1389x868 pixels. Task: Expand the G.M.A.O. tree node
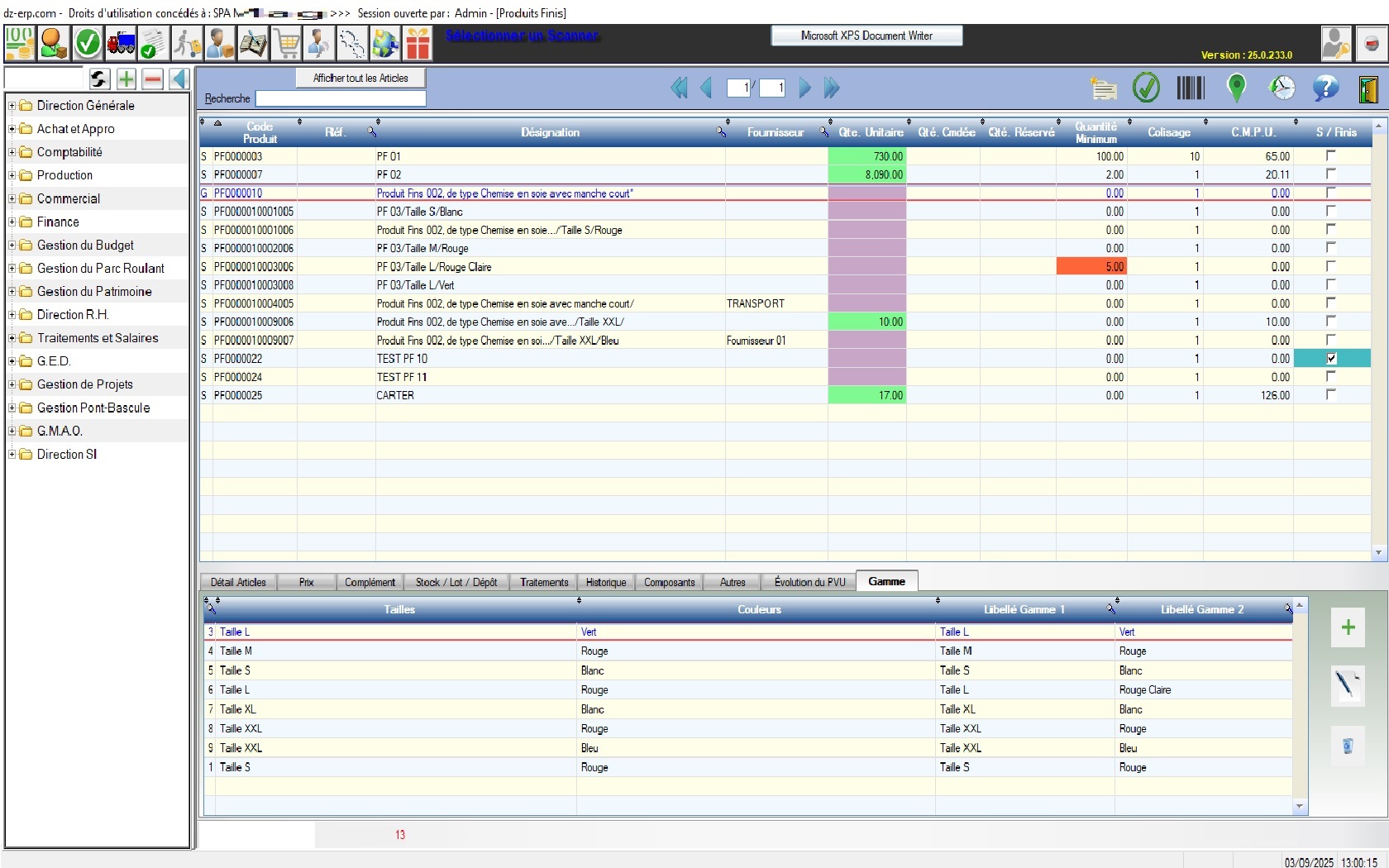point(12,431)
